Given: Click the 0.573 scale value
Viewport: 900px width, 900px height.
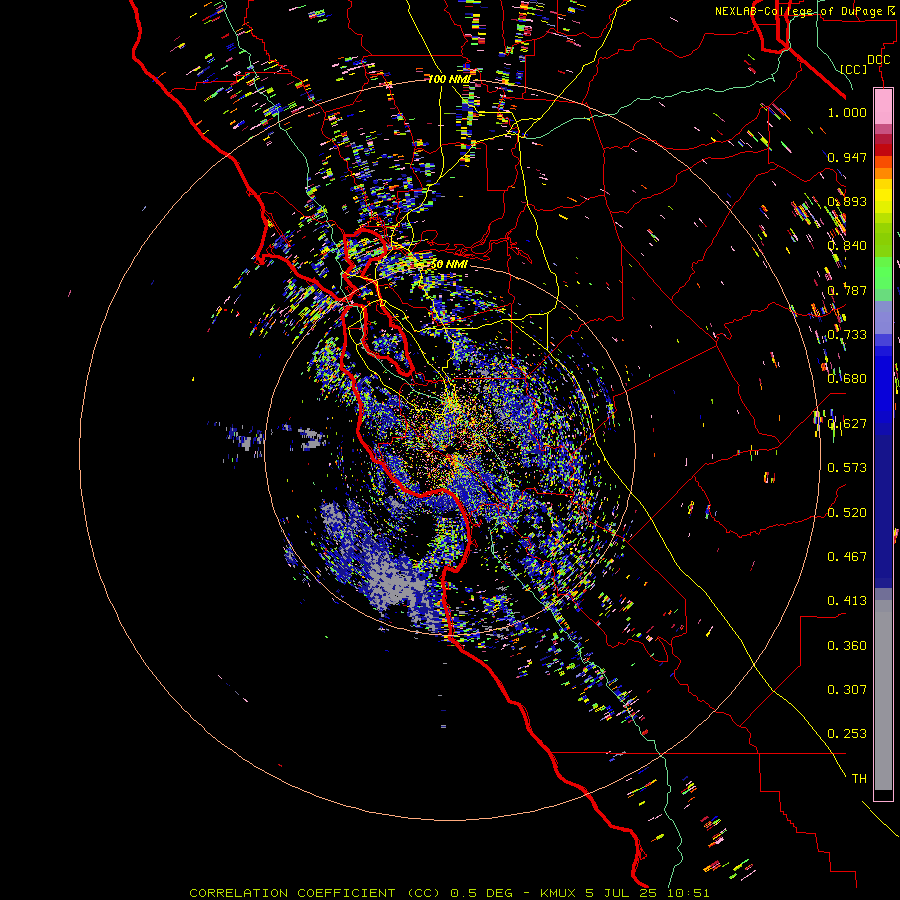Looking at the screenshot, I should (847, 468).
